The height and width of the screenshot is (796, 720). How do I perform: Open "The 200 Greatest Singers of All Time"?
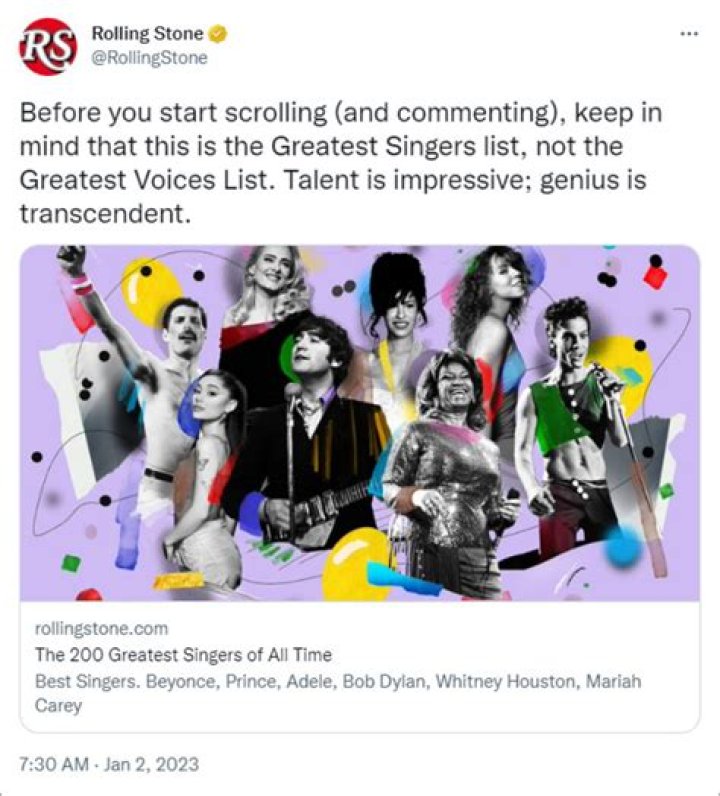pyautogui.click(x=183, y=655)
